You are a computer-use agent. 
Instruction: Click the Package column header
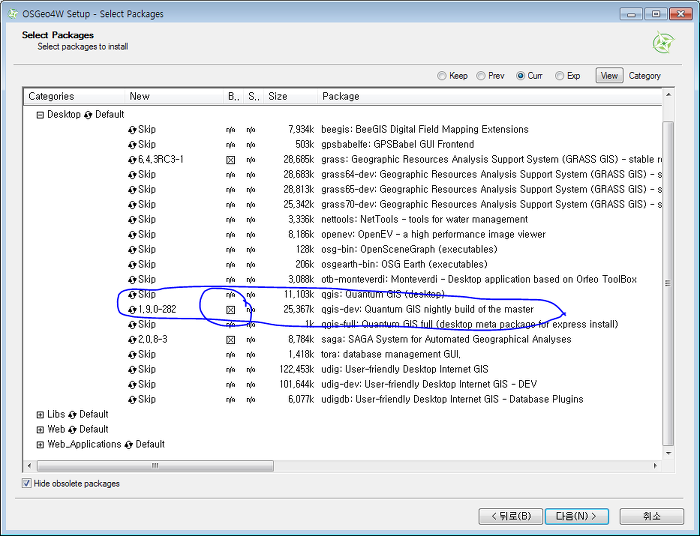(x=490, y=96)
